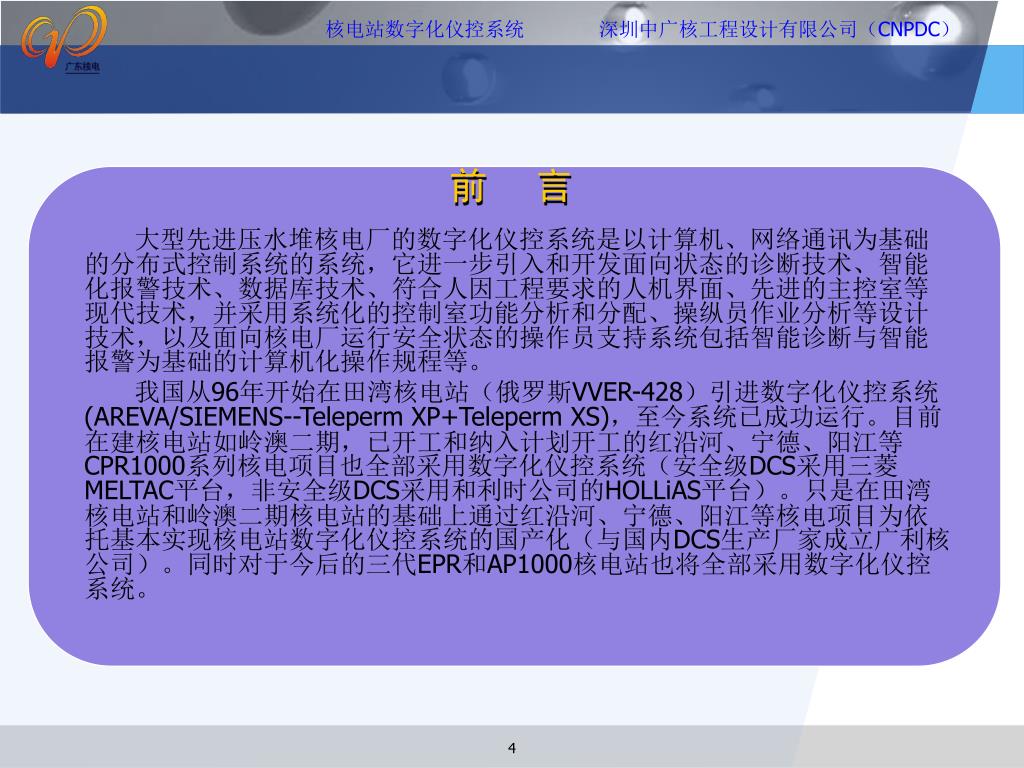Click the line starting 技术，以及面向核电厂

507,337
